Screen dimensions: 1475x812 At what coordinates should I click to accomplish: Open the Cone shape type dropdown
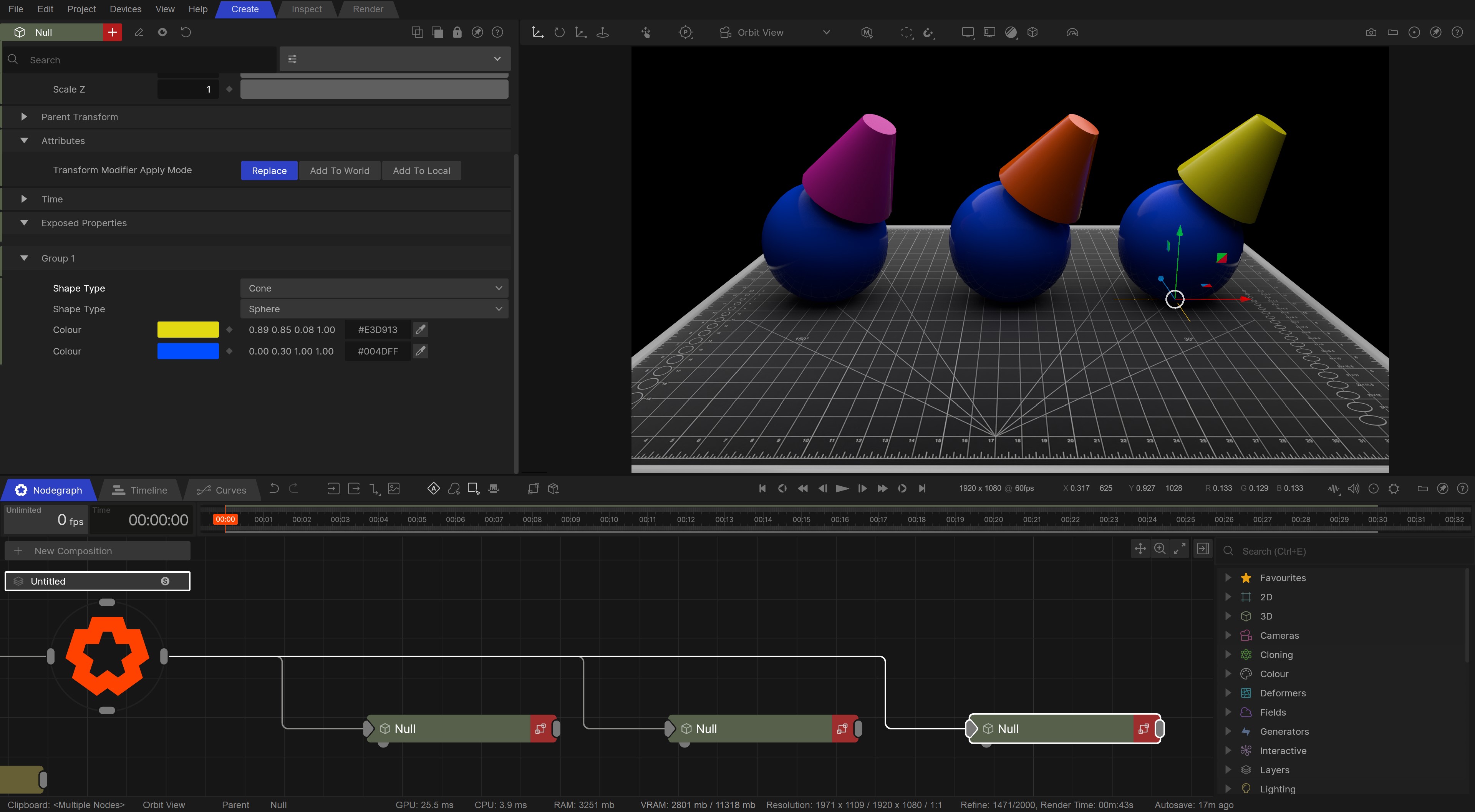tap(374, 288)
